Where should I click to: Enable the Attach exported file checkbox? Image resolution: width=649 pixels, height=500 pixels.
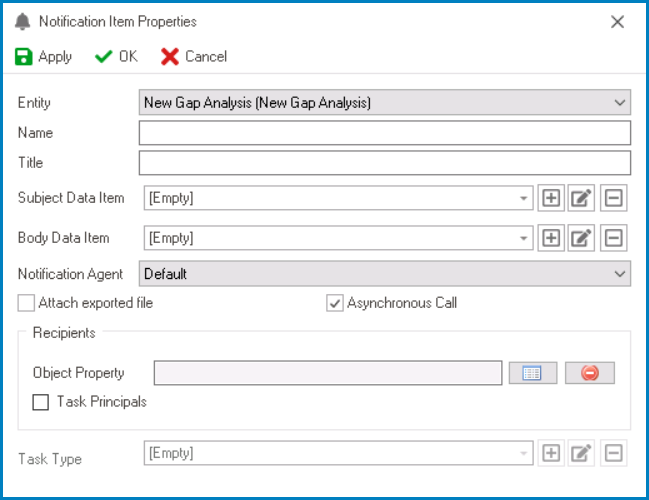click(26, 303)
